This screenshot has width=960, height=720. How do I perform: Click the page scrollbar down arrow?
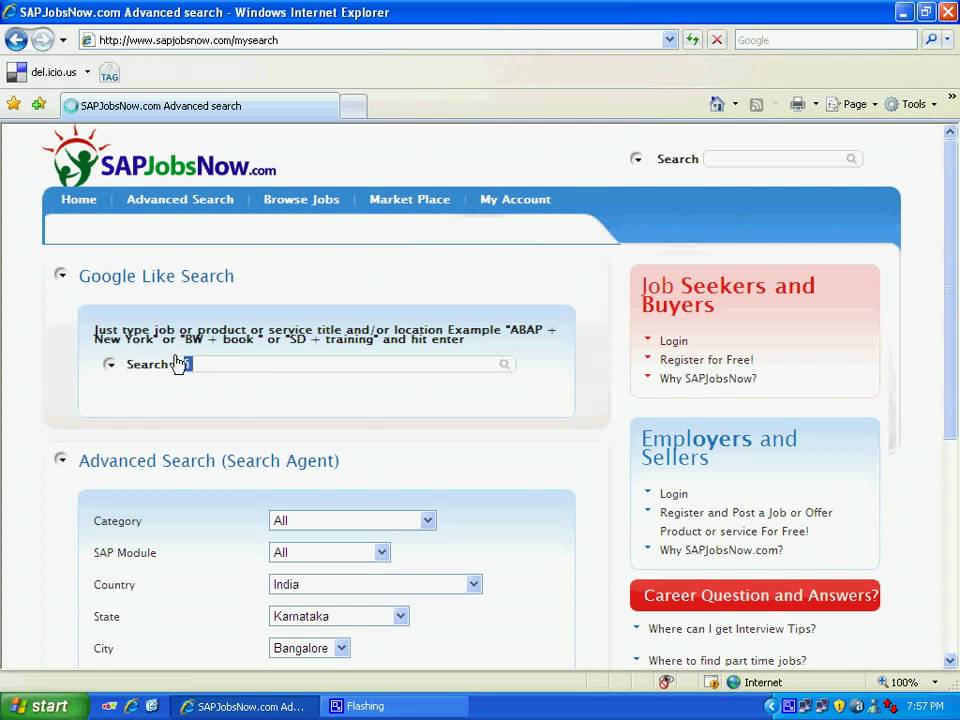pyautogui.click(x=950, y=661)
